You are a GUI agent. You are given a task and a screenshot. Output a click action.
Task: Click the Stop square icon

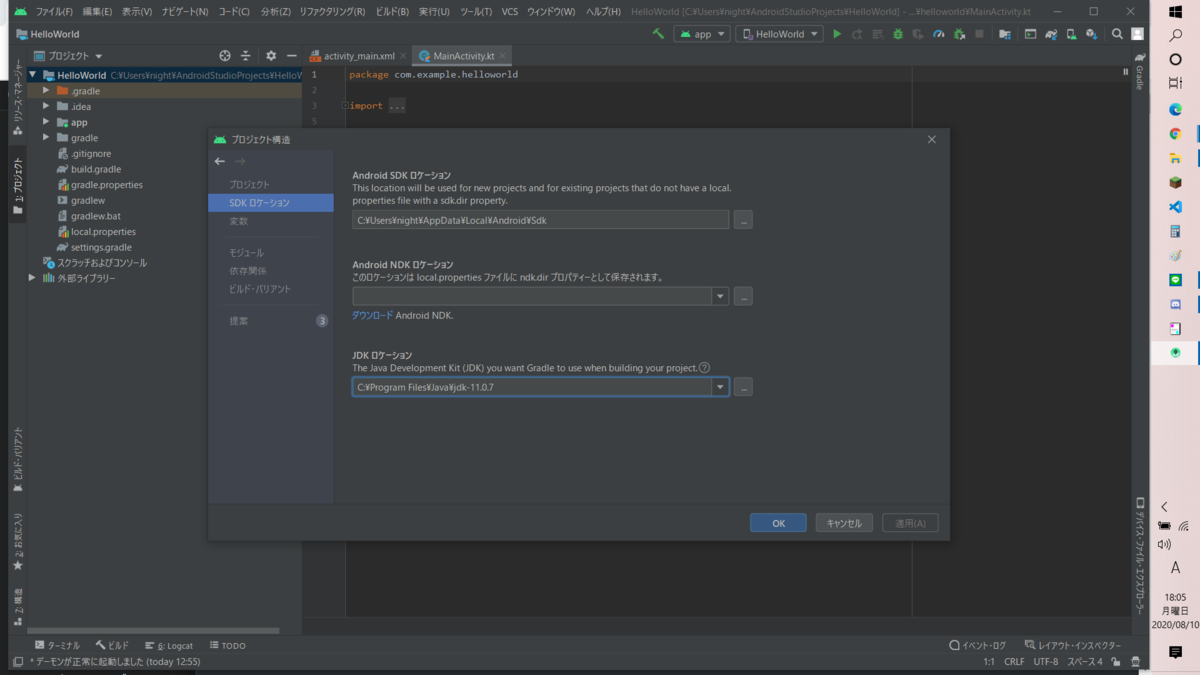coord(979,34)
